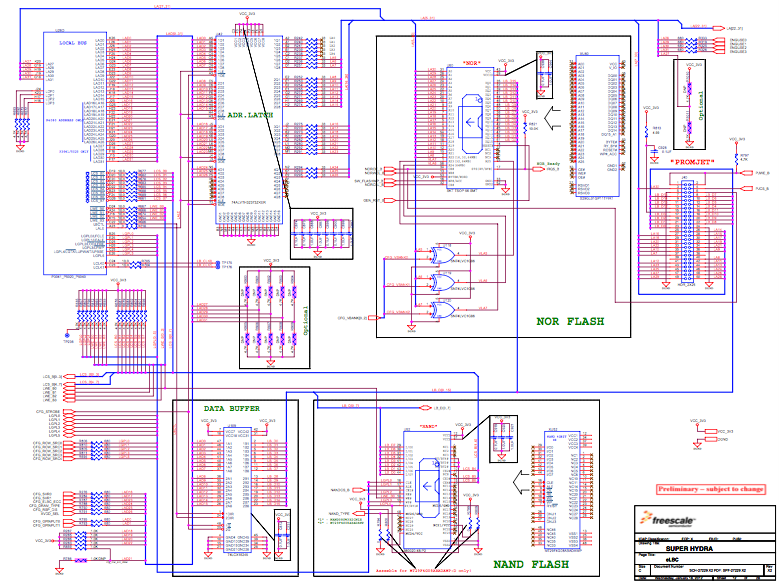
Task: Select the bottom XOR gate symbol
Action: (x=442, y=310)
